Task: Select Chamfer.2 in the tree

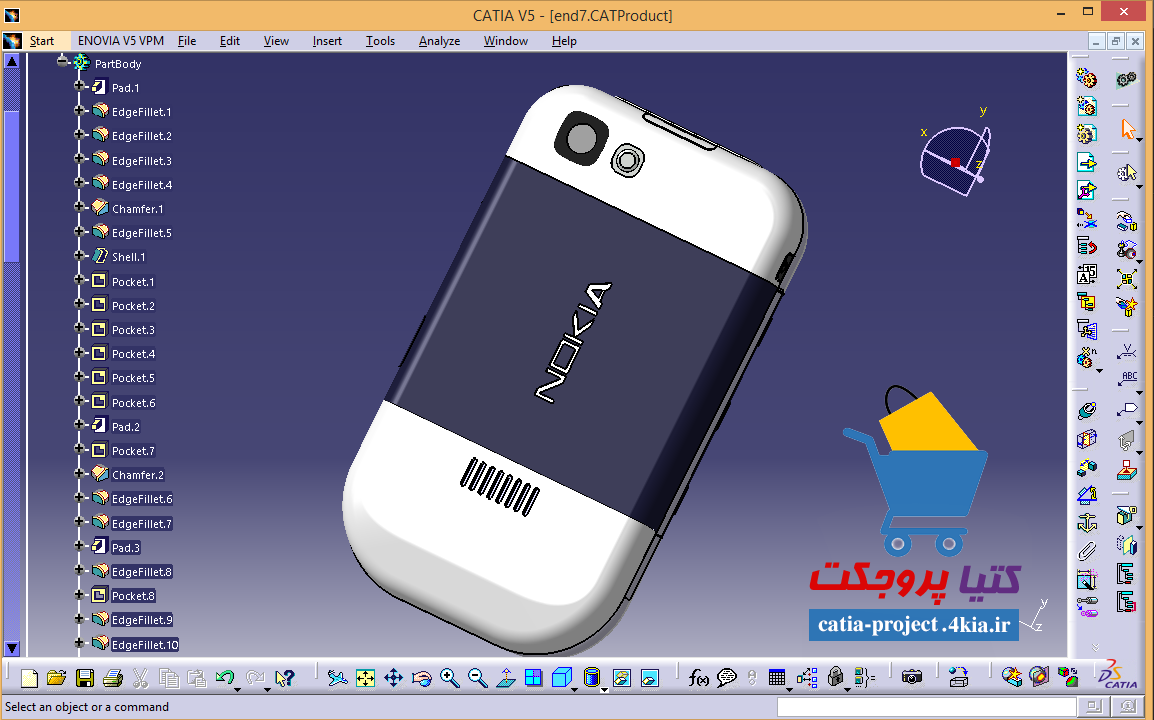Action: point(138,475)
